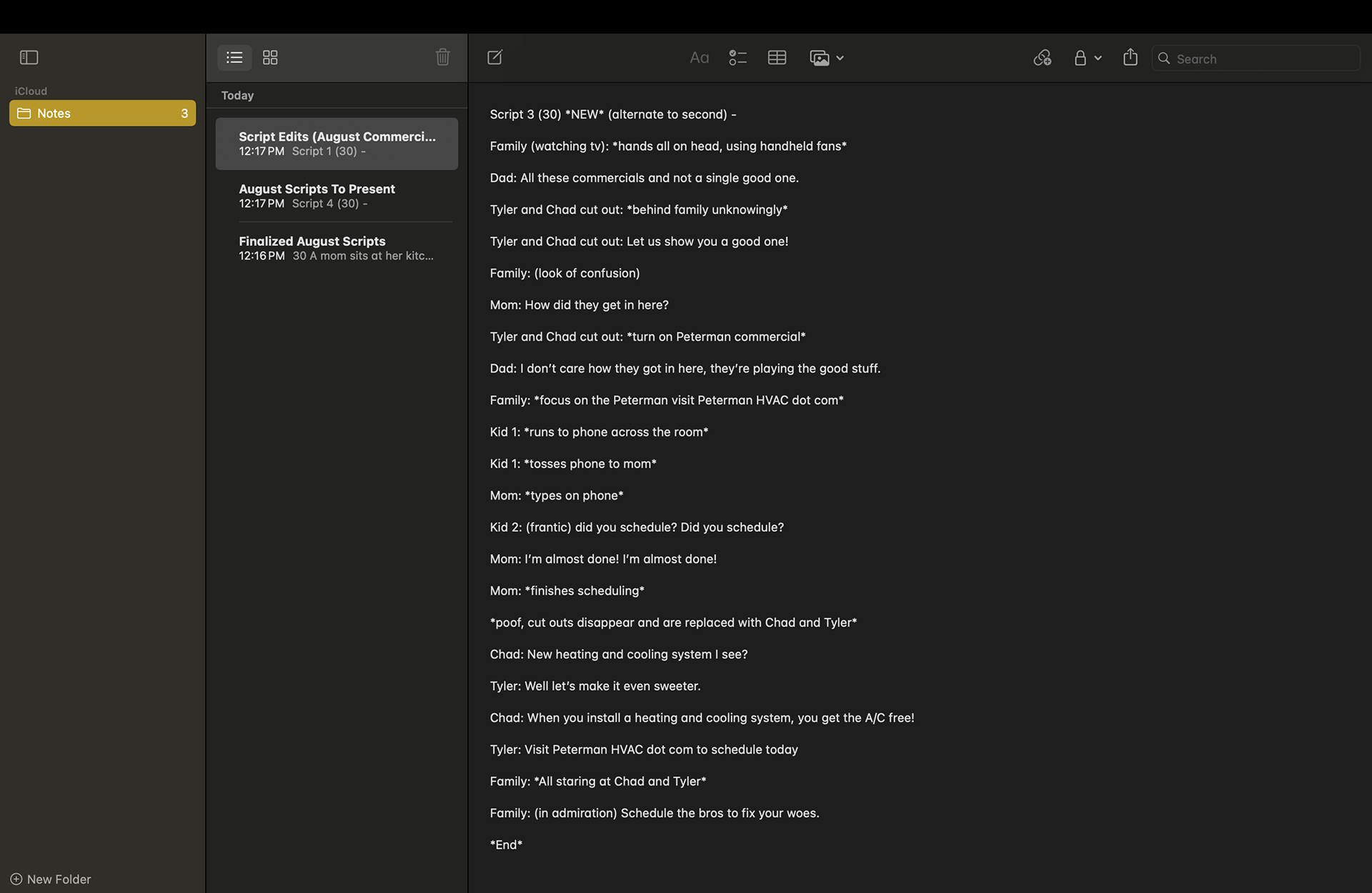Image resolution: width=1372 pixels, height=893 pixels.
Task: Open the August Scripts To Present note
Action: pyautogui.click(x=337, y=196)
